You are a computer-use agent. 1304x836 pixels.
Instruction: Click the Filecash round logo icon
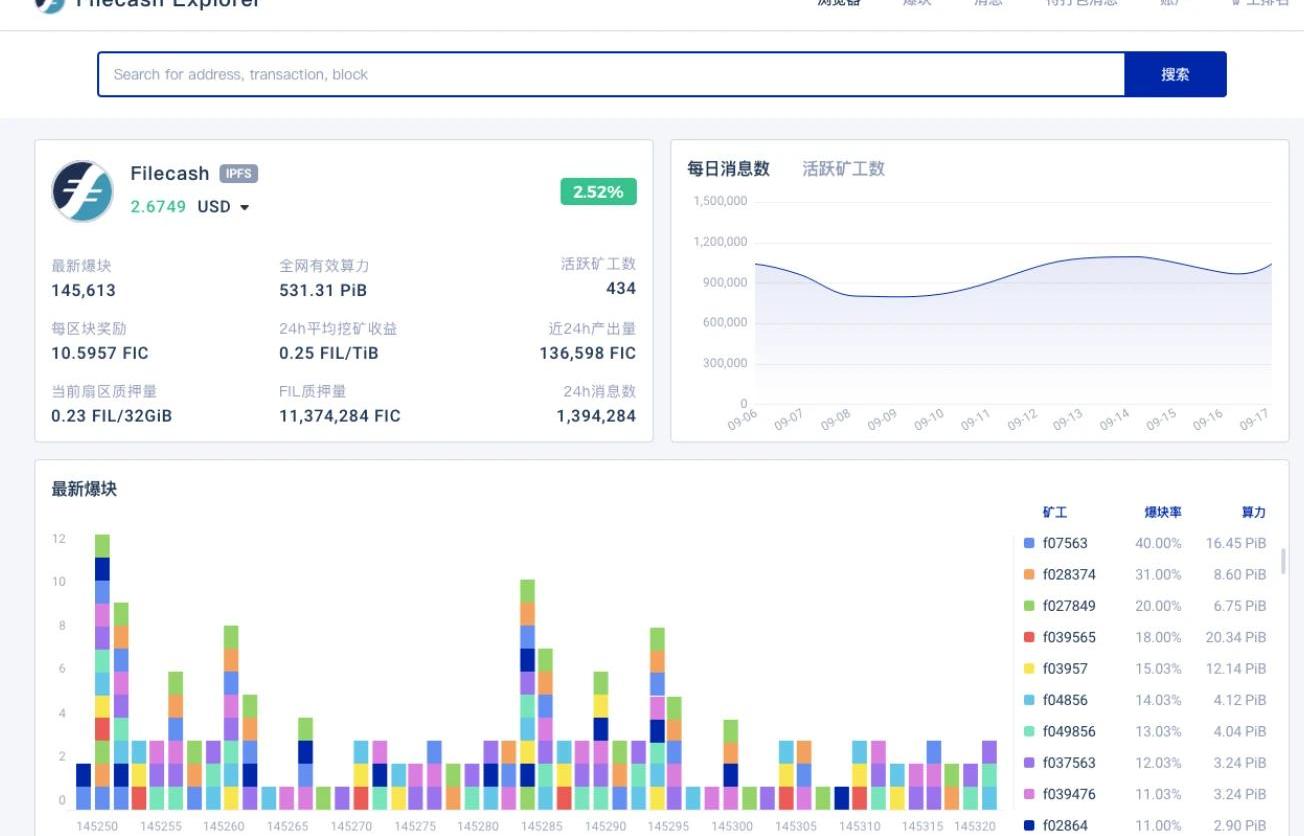click(82, 190)
